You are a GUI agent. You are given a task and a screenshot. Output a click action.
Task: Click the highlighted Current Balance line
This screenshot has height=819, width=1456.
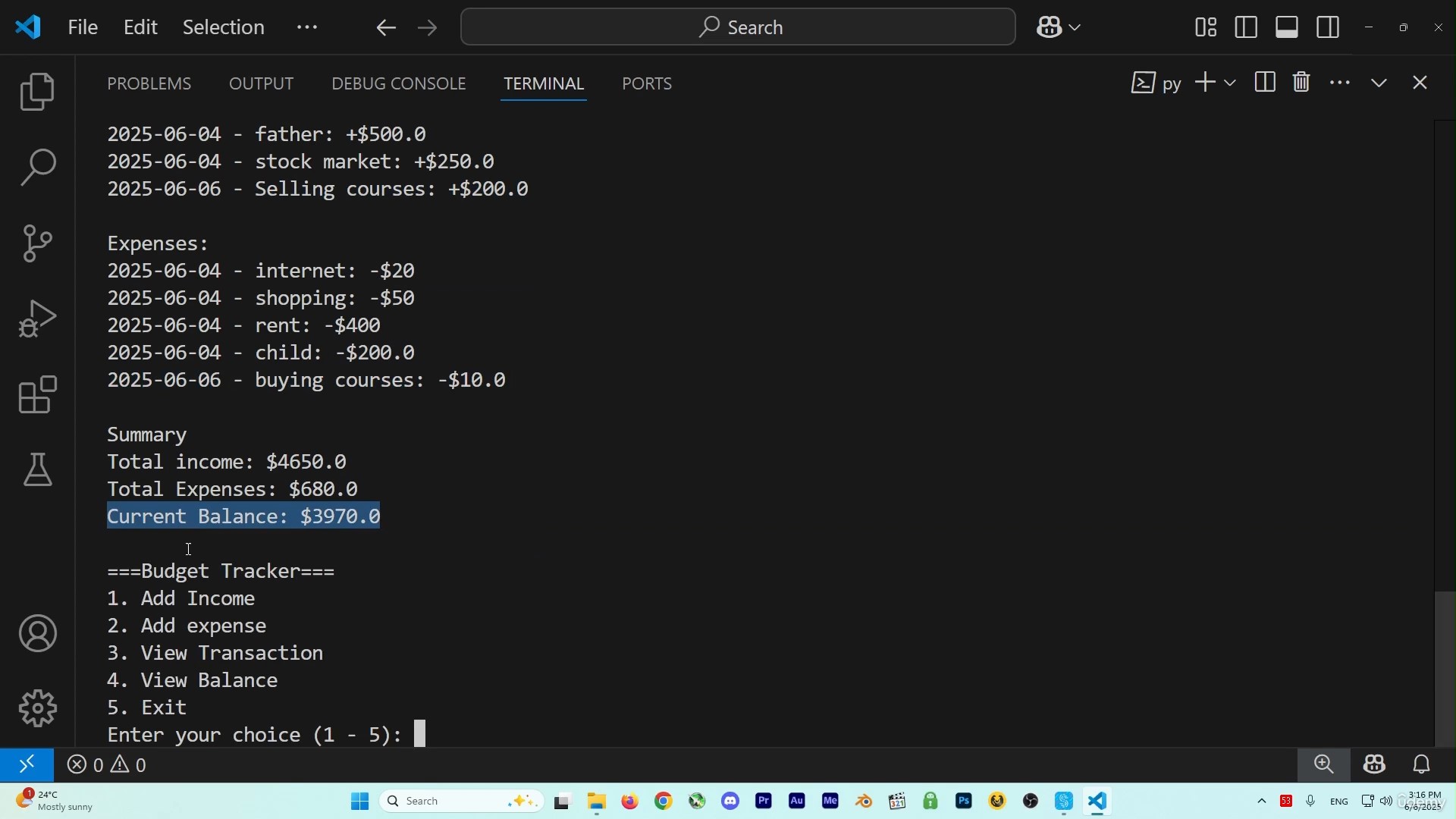click(243, 516)
